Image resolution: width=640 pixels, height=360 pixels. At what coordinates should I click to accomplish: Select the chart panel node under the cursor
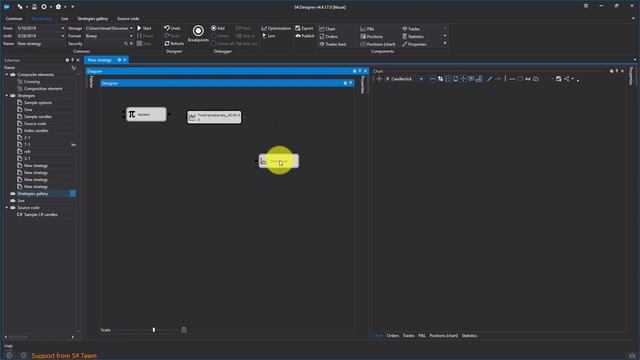(279, 161)
